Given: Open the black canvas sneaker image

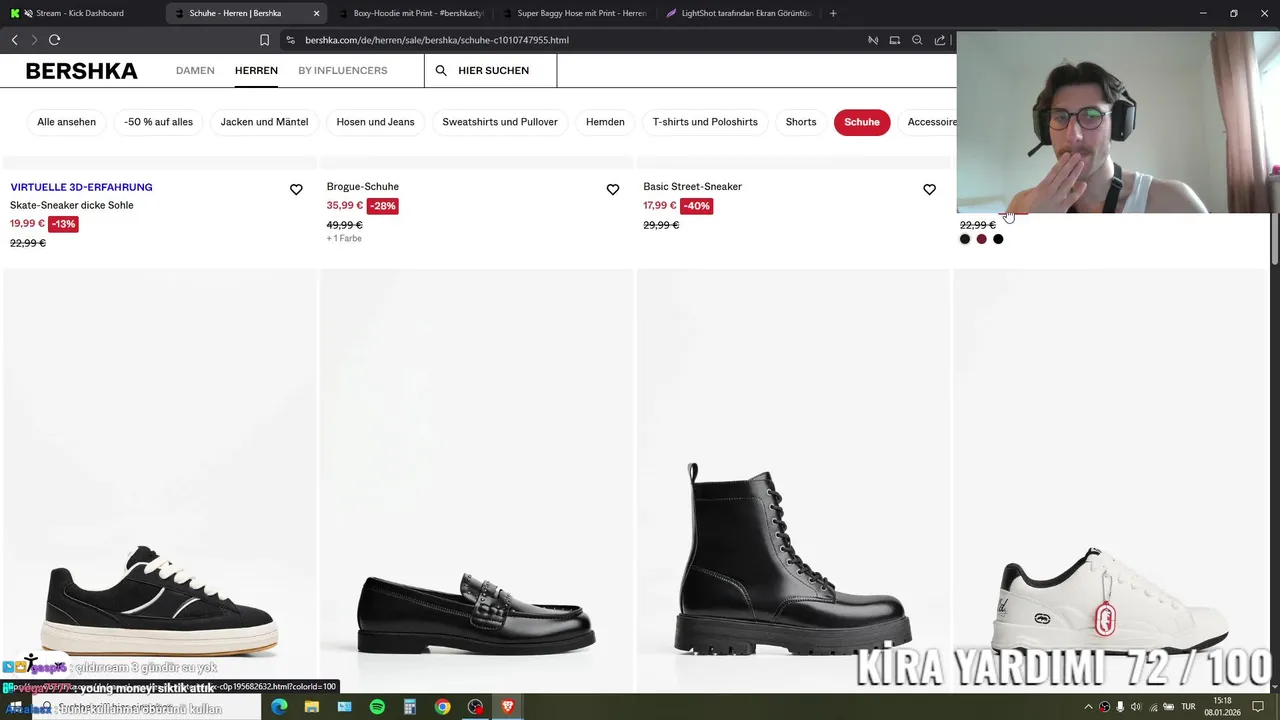Looking at the screenshot, I should coord(160,480).
